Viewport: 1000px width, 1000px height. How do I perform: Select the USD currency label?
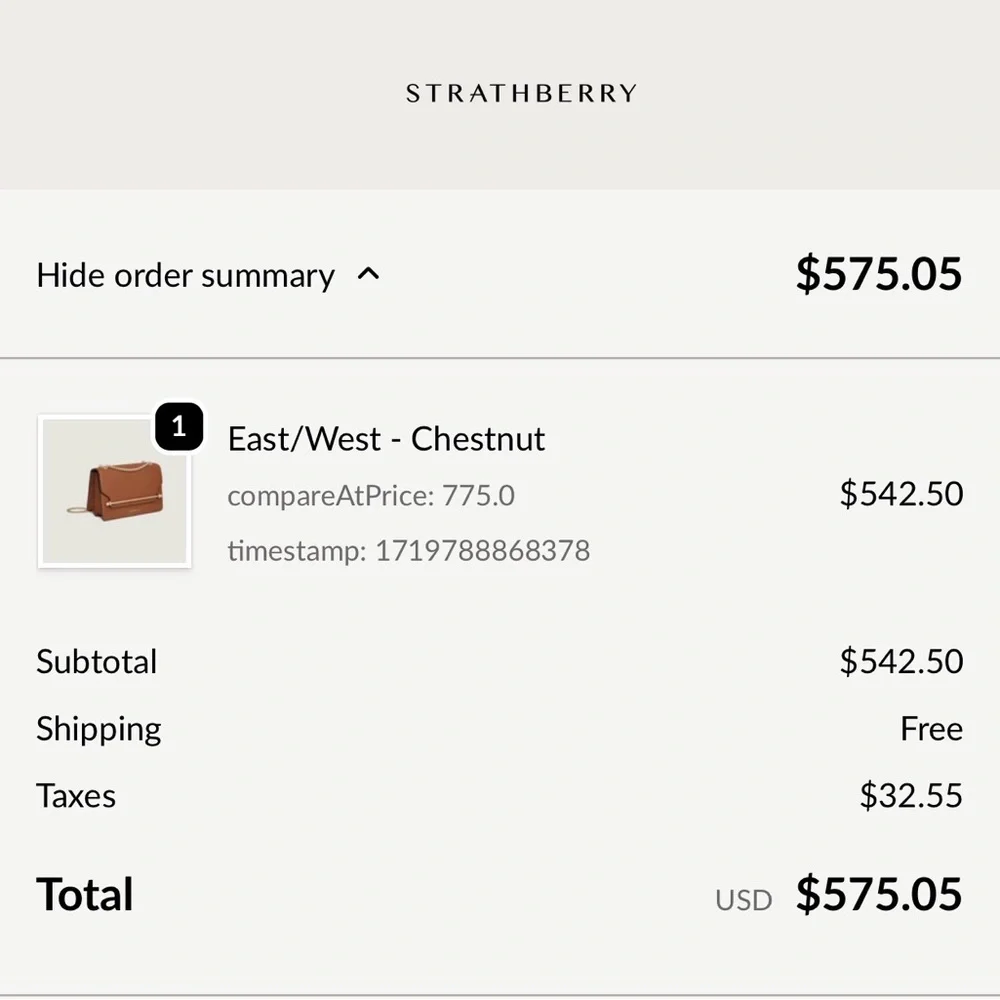pos(742,900)
